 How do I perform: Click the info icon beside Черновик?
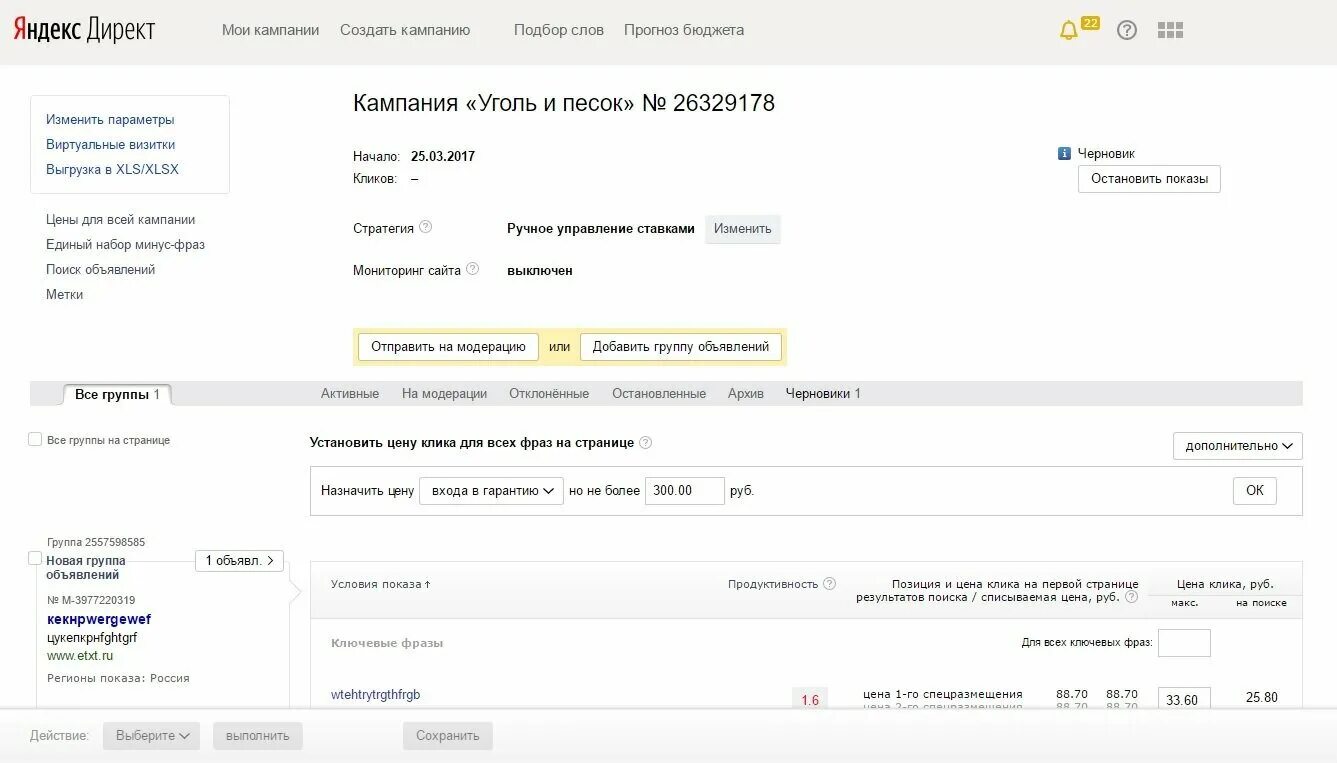click(x=1062, y=153)
